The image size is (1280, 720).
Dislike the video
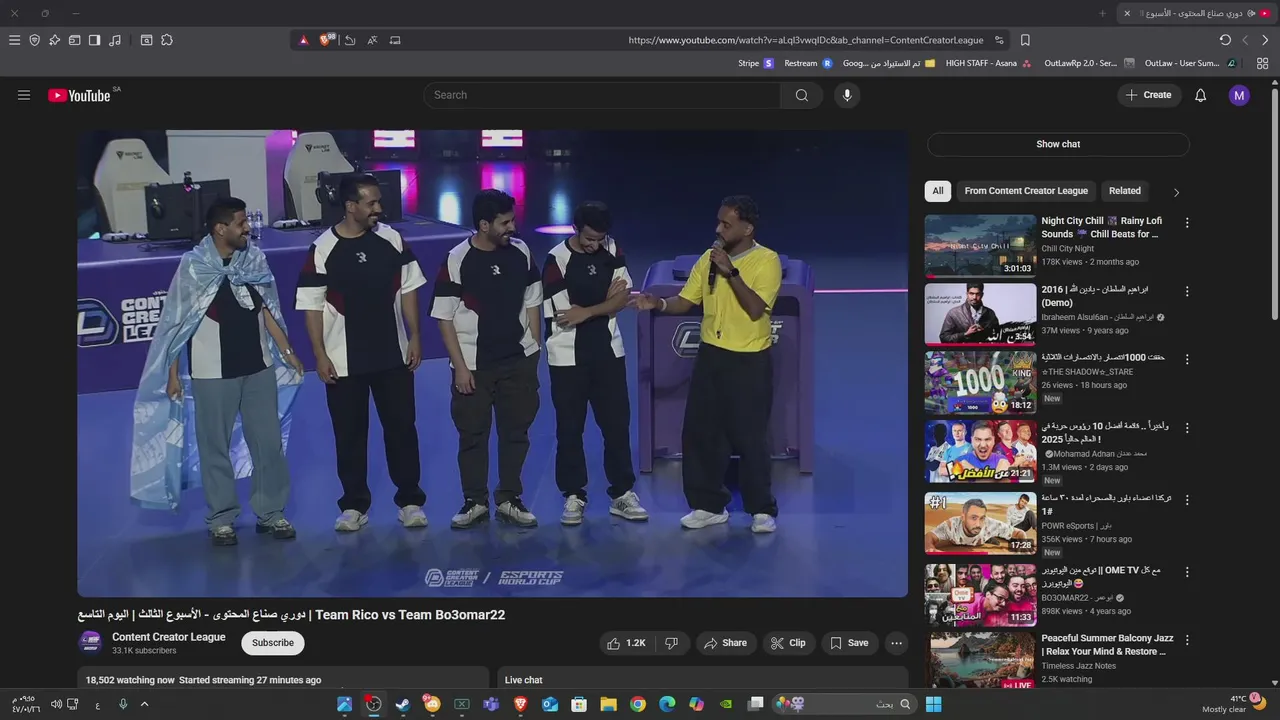click(672, 643)
